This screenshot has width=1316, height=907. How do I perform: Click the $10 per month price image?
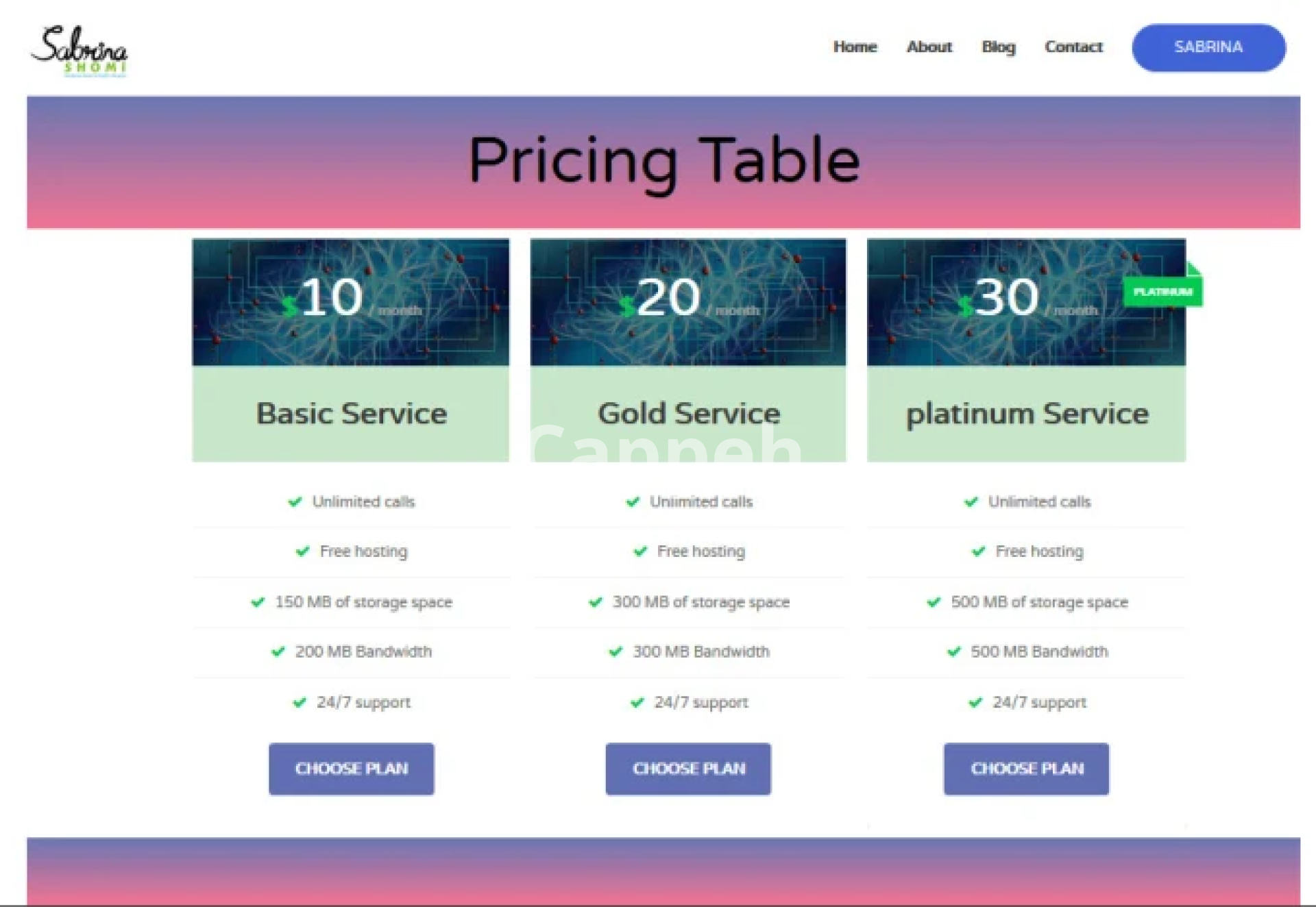point(350,301)
